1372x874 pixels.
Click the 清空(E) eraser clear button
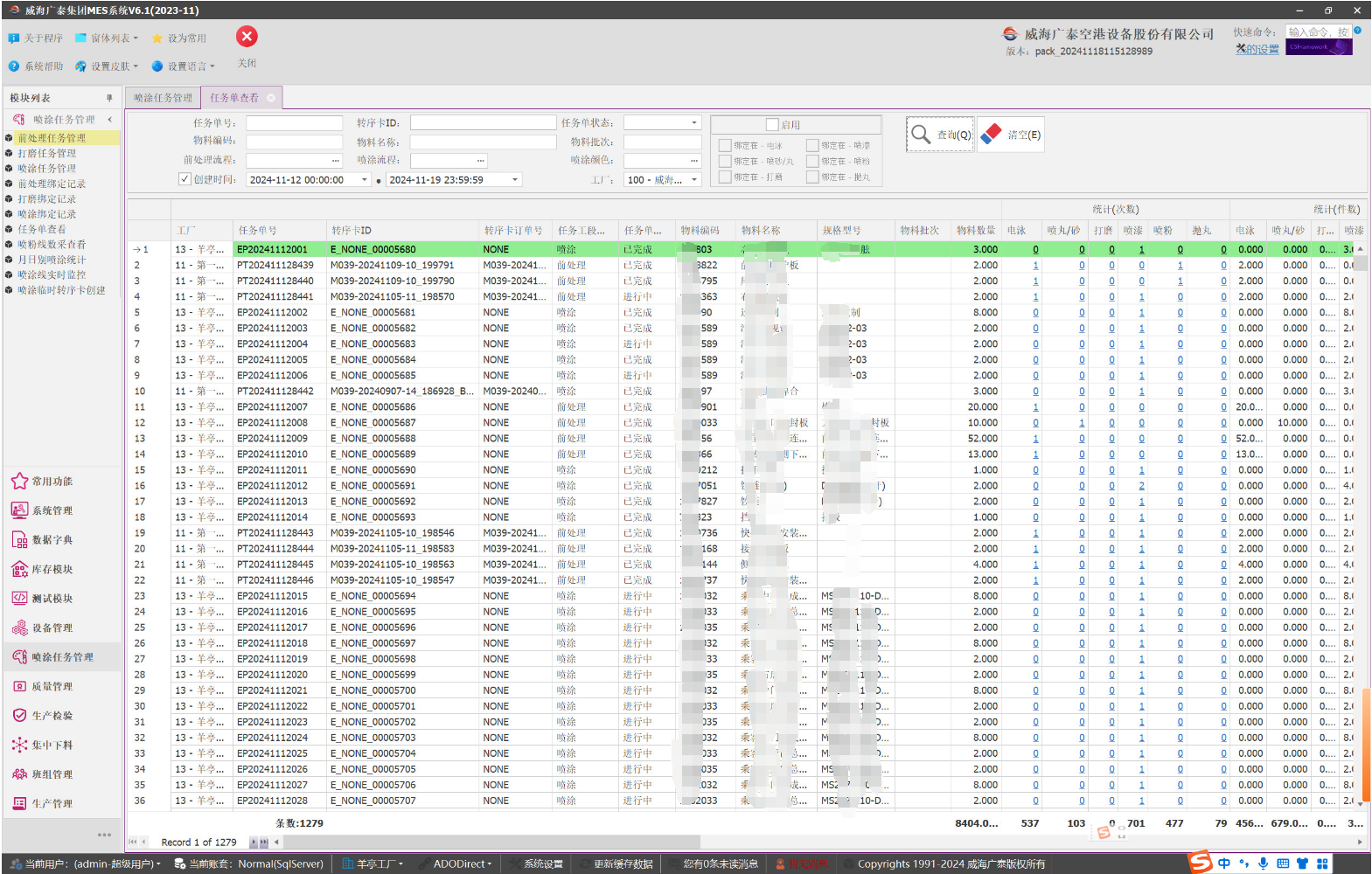pyautogui.click(x=1011, y=135)
